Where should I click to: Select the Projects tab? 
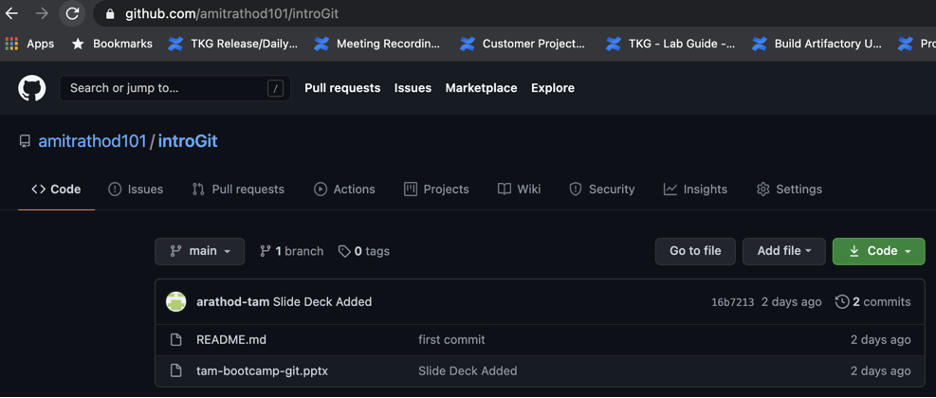(436, 189)
